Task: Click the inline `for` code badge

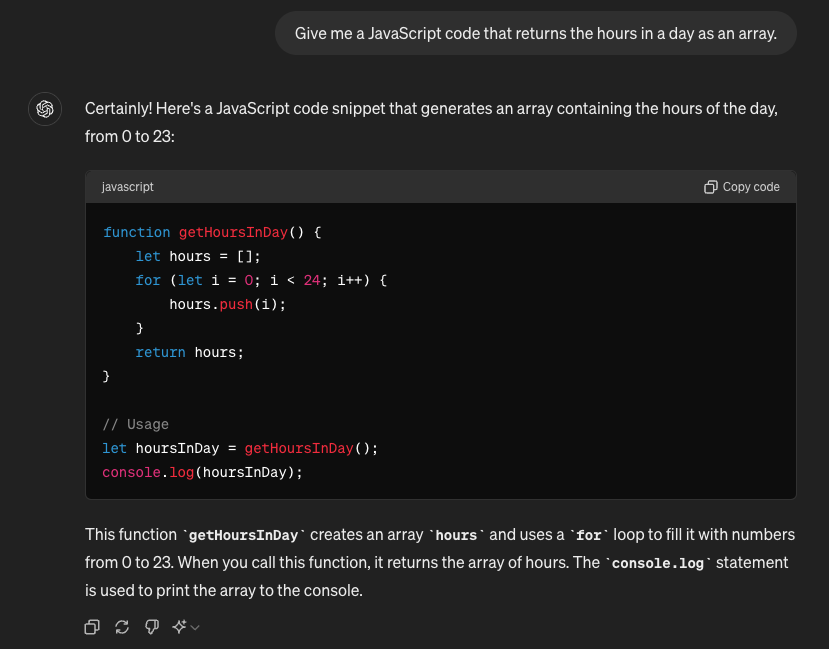Action: click(590, 535)
